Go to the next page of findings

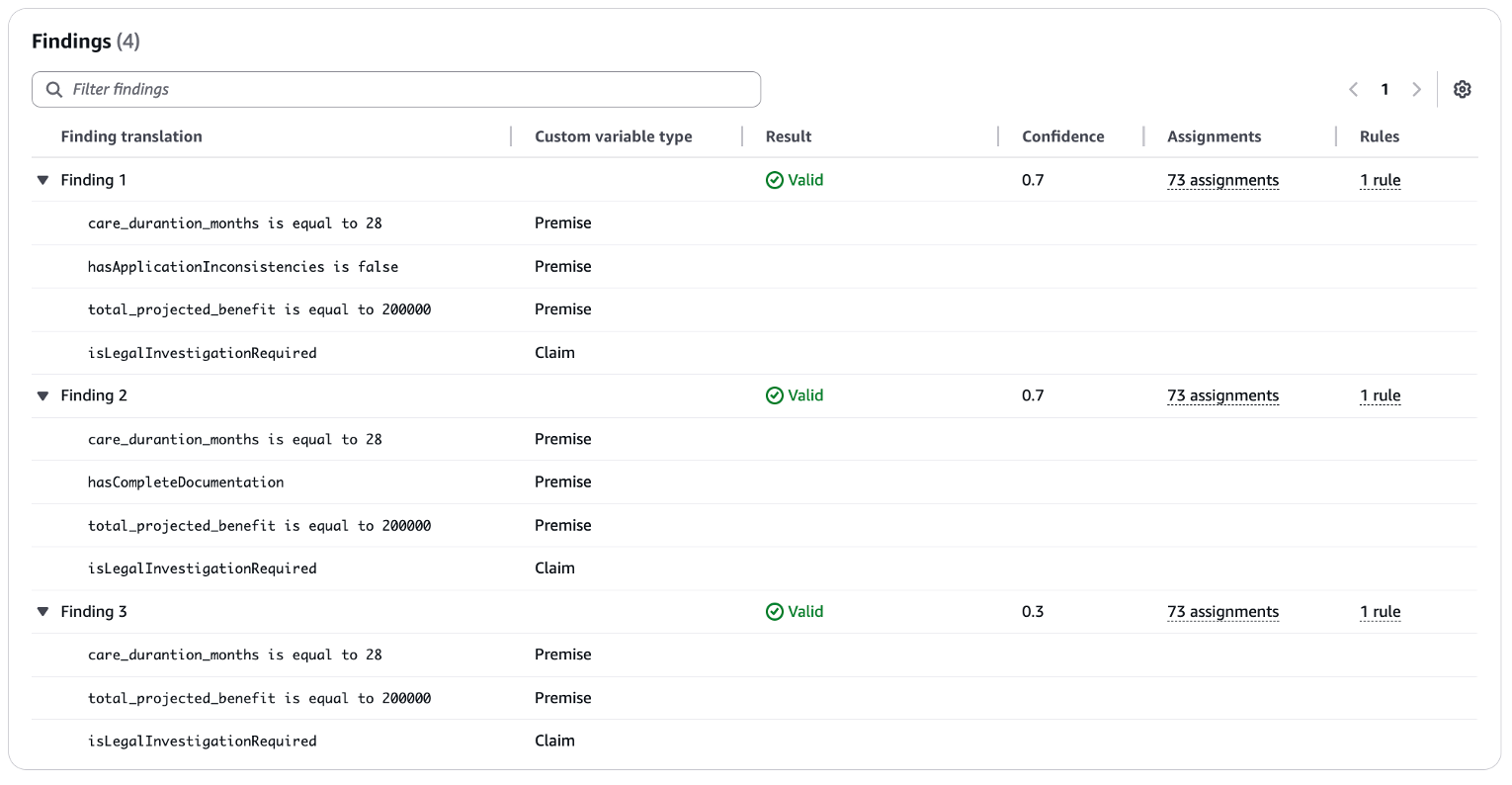(1417, 89)
